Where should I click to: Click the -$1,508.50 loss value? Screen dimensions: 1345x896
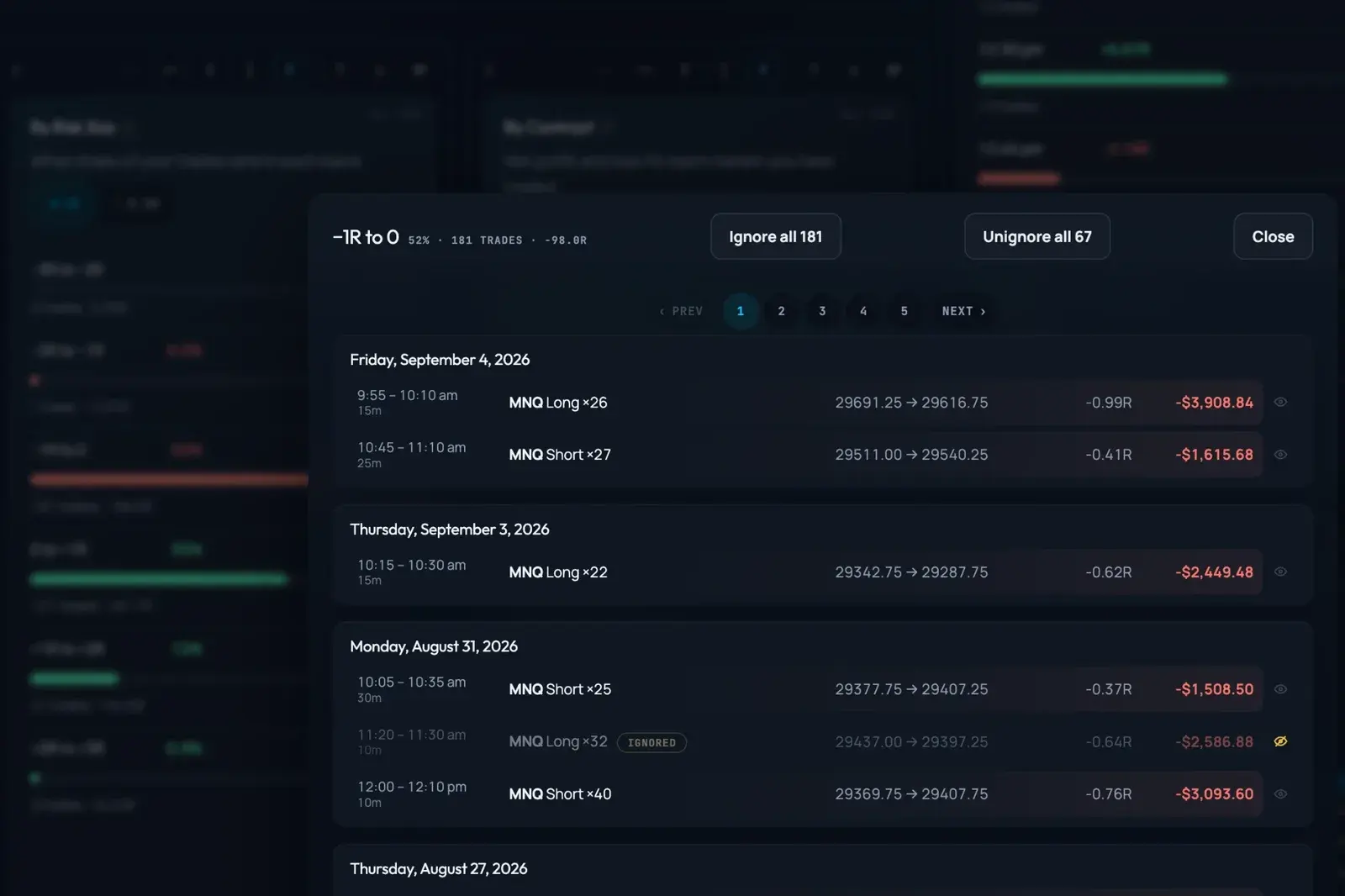point(1214,689)
